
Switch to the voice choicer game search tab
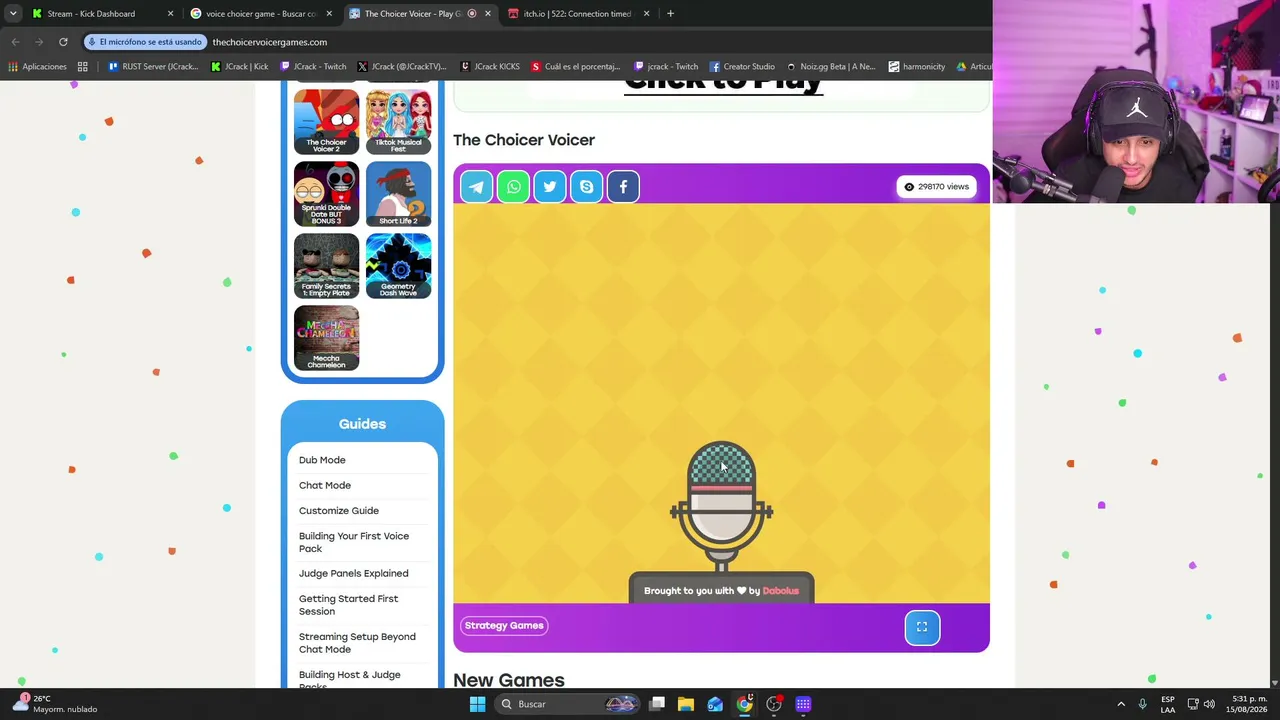coord(262,14)
